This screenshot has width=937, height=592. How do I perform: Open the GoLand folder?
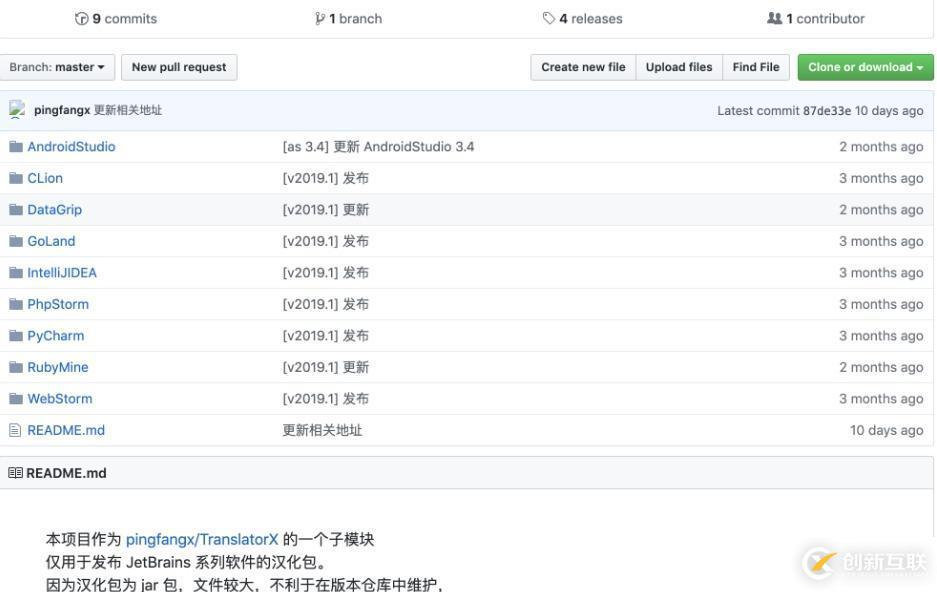51,241
